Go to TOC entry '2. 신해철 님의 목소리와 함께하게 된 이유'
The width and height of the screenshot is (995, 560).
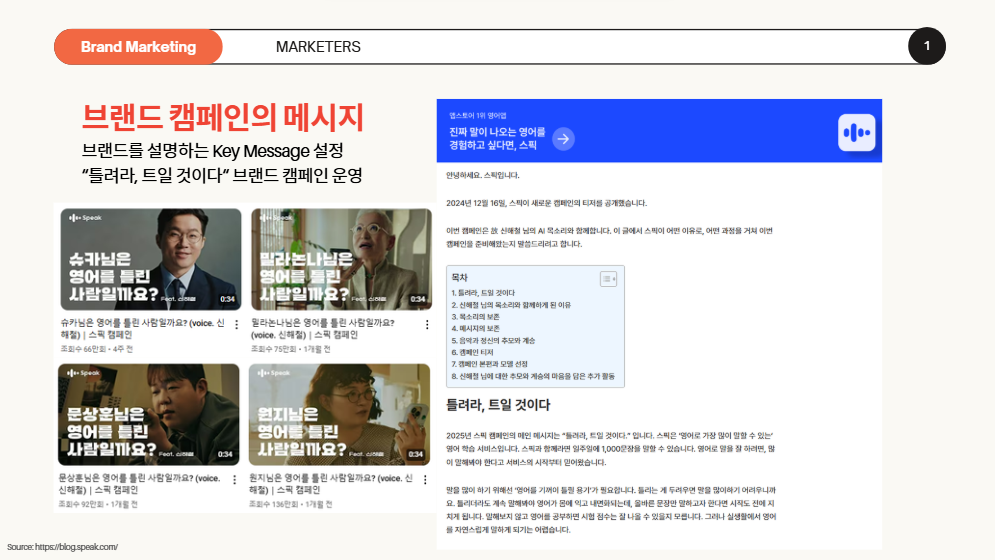point(511,305)
